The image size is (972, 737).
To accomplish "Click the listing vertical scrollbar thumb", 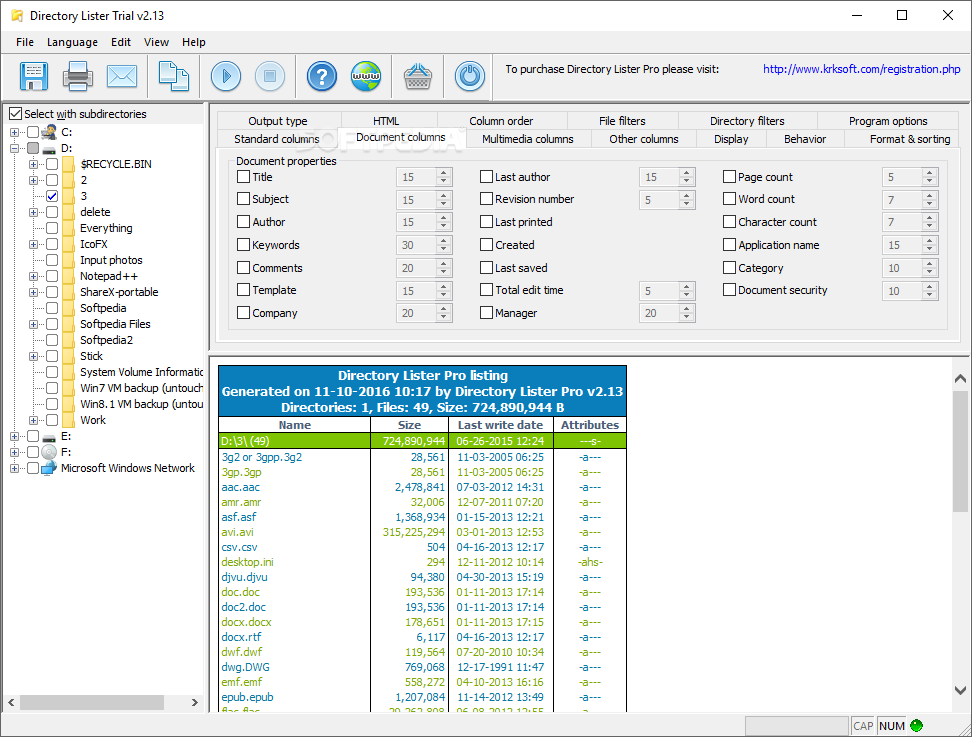I will pos(960,452).
